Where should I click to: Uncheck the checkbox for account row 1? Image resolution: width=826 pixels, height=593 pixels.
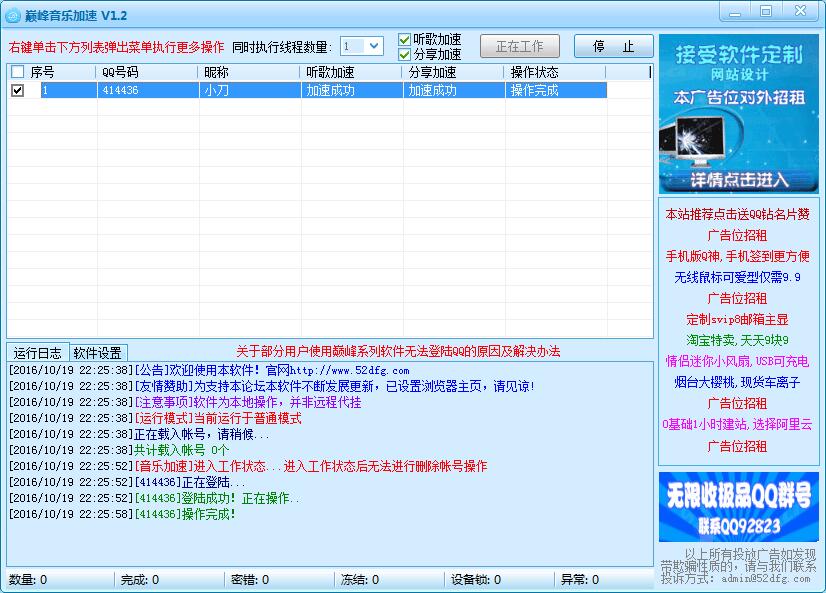tap(17, 90)
